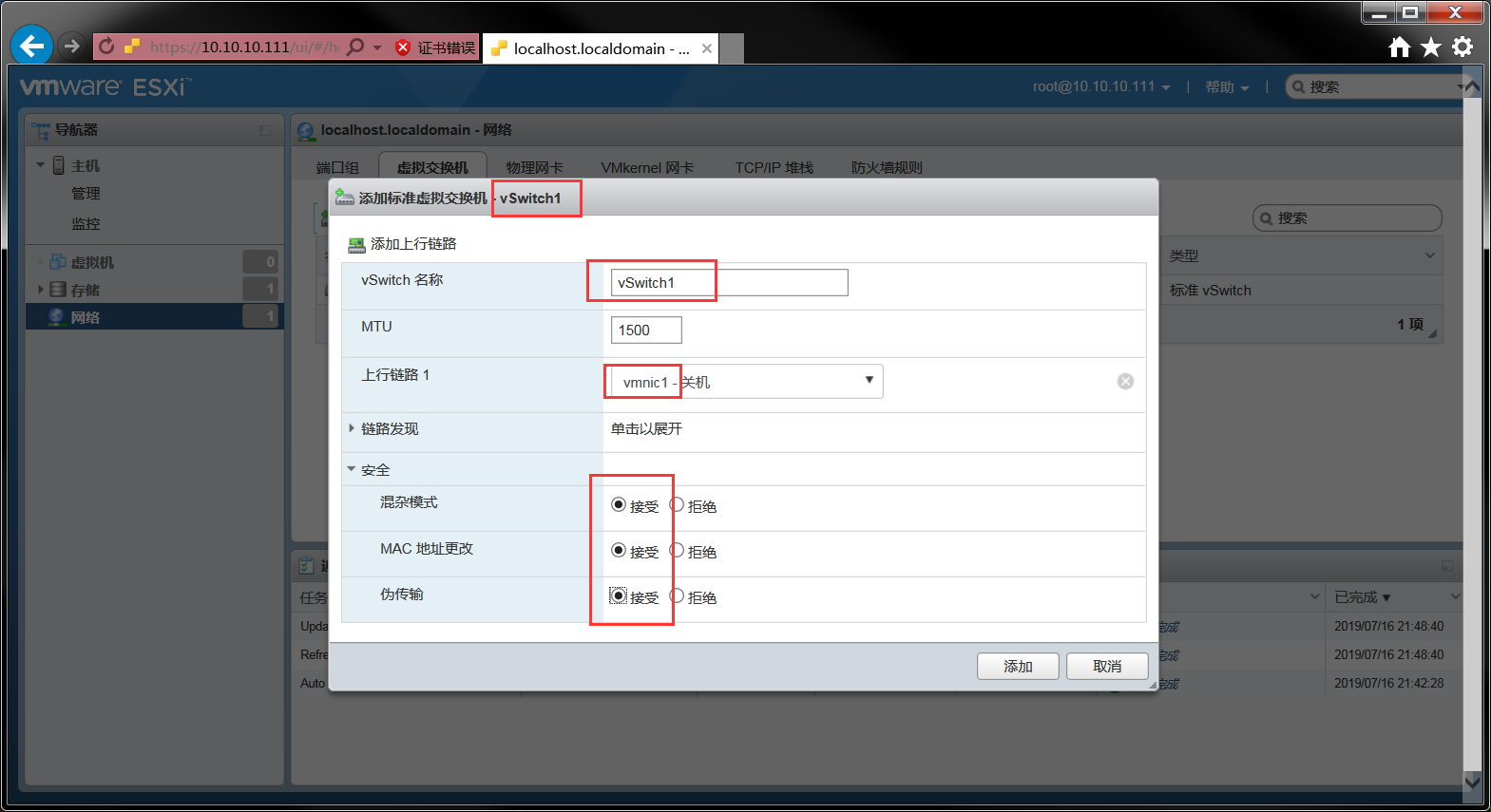The width and height of the screenshot is (1491, 812).
Task: Click the switch list filter search box
Action: tap(1347, 218)
